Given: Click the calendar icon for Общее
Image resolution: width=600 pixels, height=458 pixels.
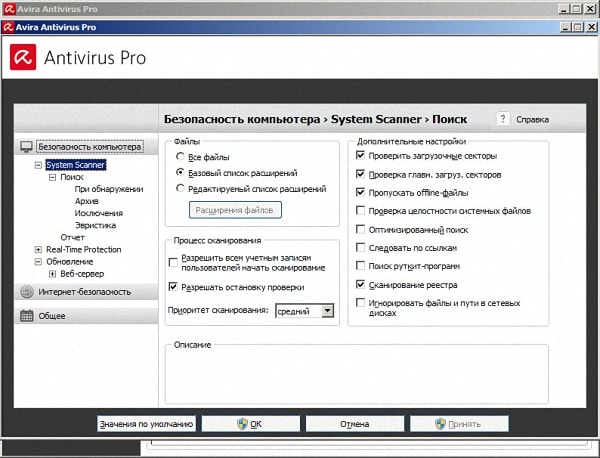Looking at the screenshot, I should coord(27,316).
